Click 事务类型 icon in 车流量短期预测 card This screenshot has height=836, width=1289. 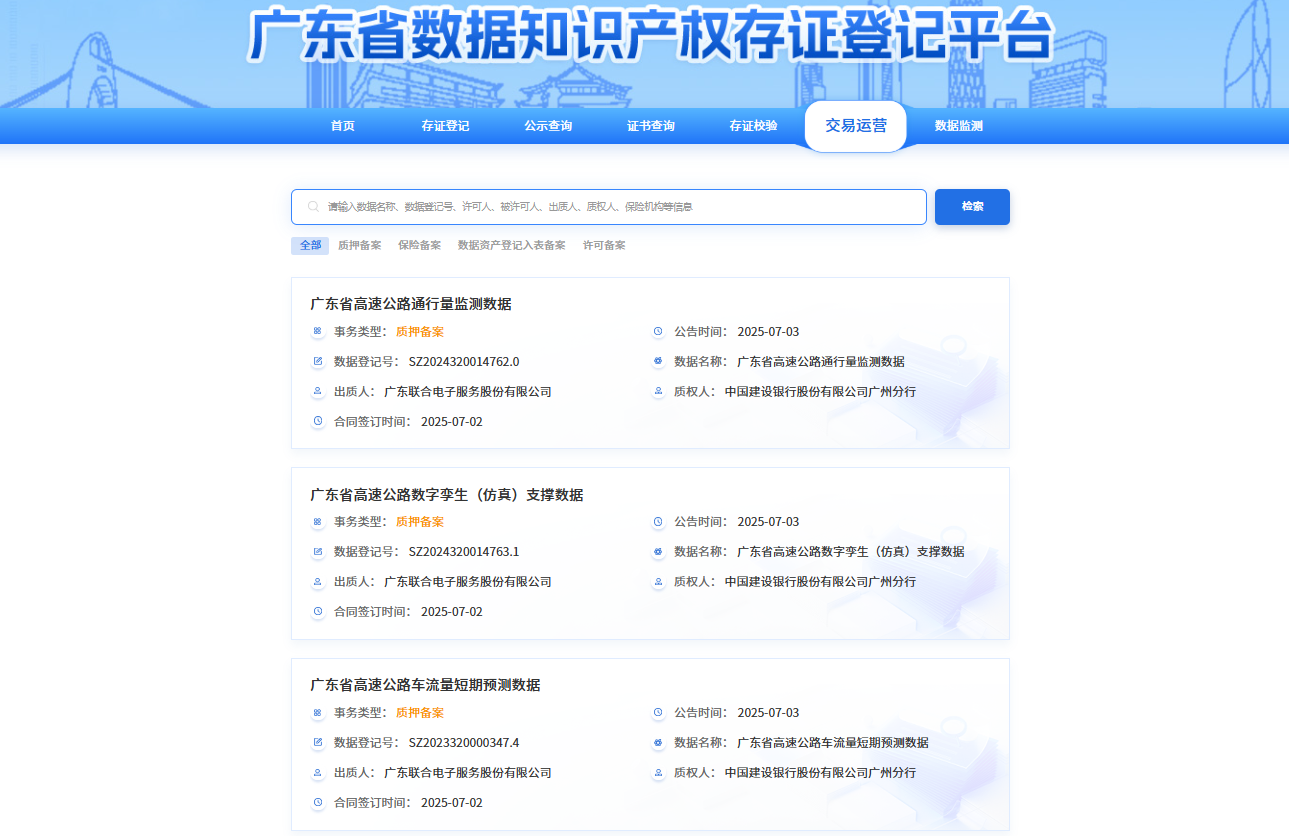(318, 712)
